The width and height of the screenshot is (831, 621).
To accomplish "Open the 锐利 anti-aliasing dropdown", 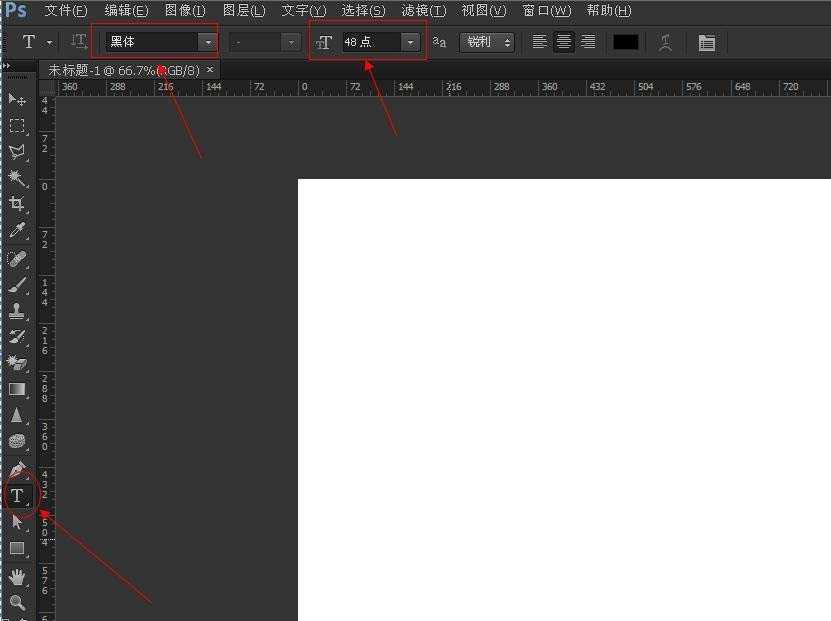I will [x=487, y=42].
